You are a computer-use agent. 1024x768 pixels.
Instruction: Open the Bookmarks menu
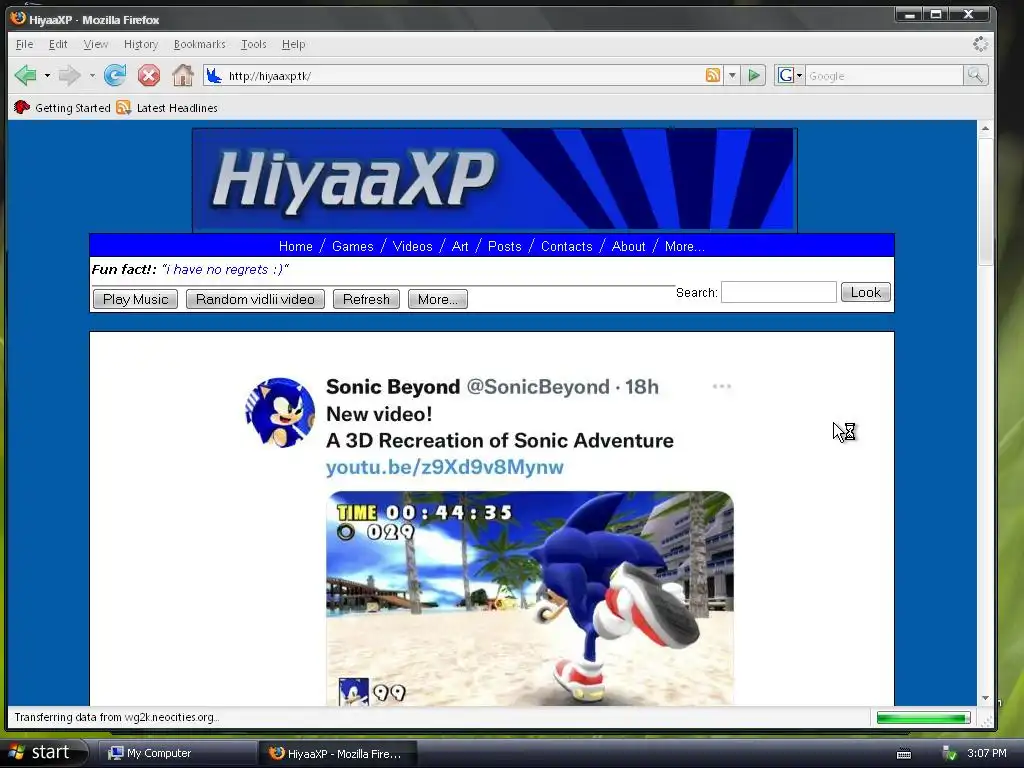pos(199,44)
